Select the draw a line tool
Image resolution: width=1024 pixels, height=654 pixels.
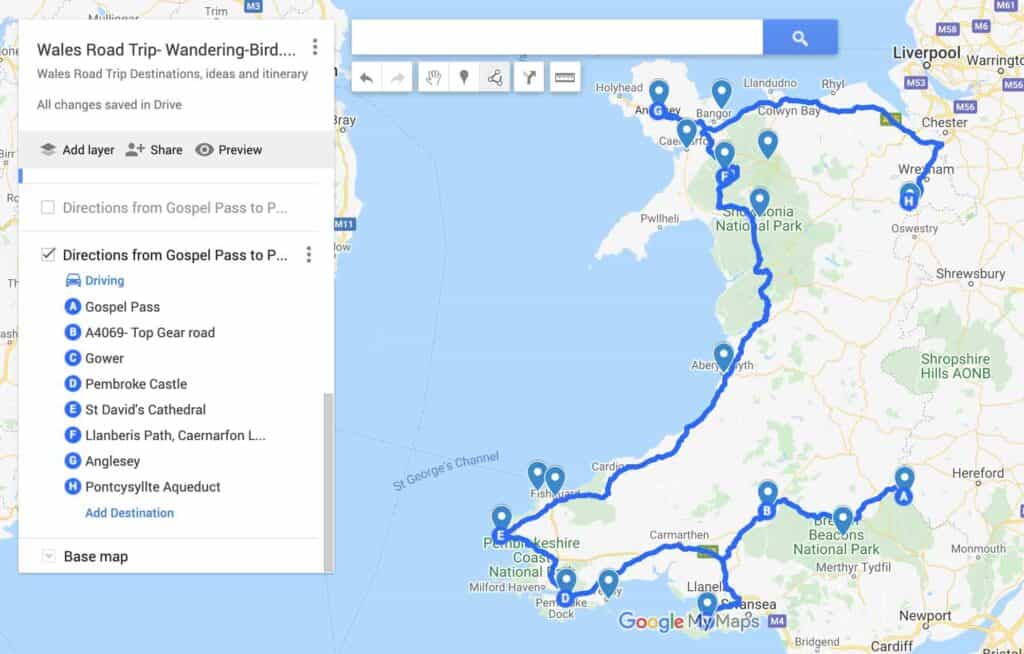coord(495,78)
